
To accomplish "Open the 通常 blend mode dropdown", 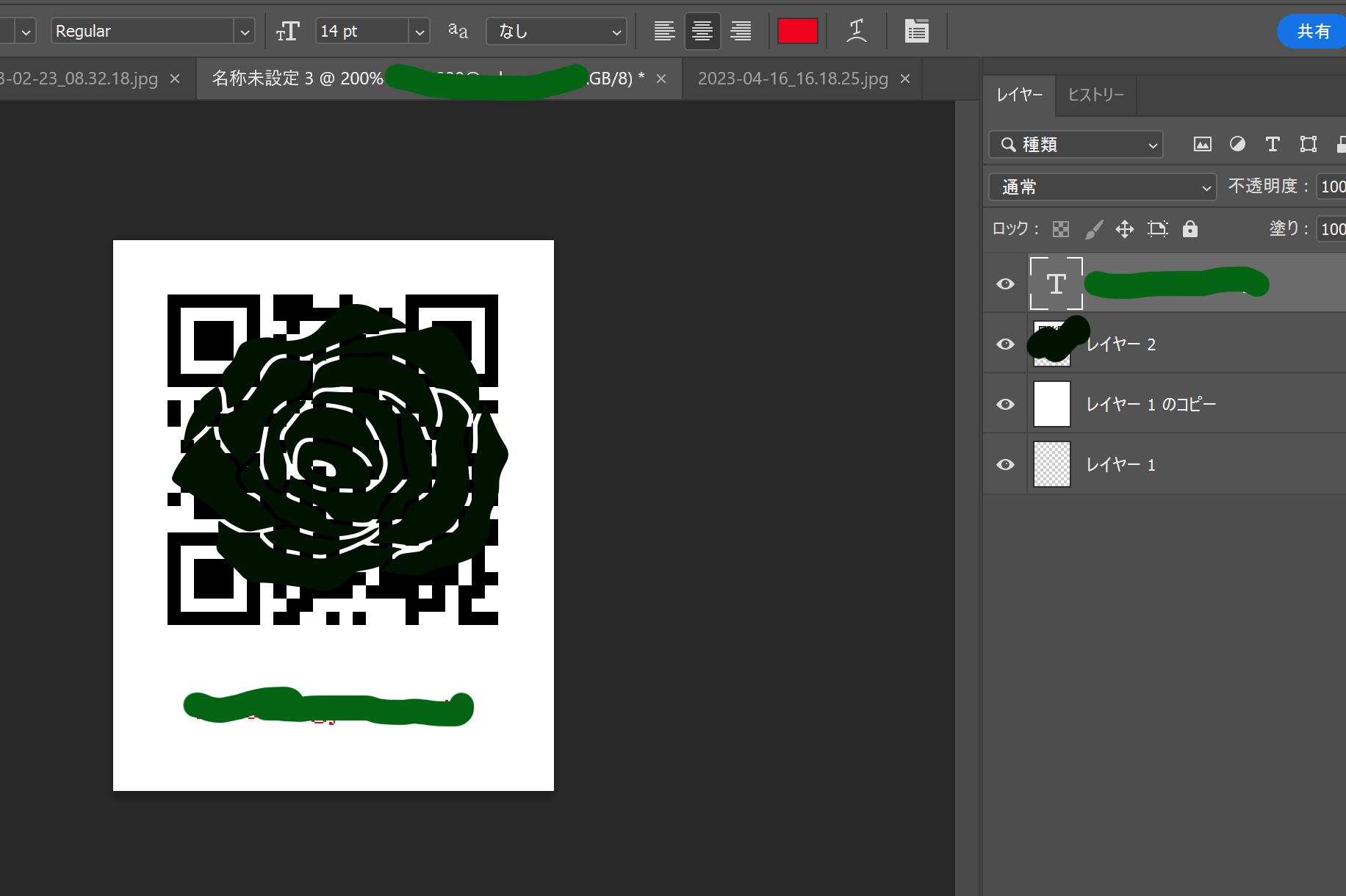I will (1102, 187).
